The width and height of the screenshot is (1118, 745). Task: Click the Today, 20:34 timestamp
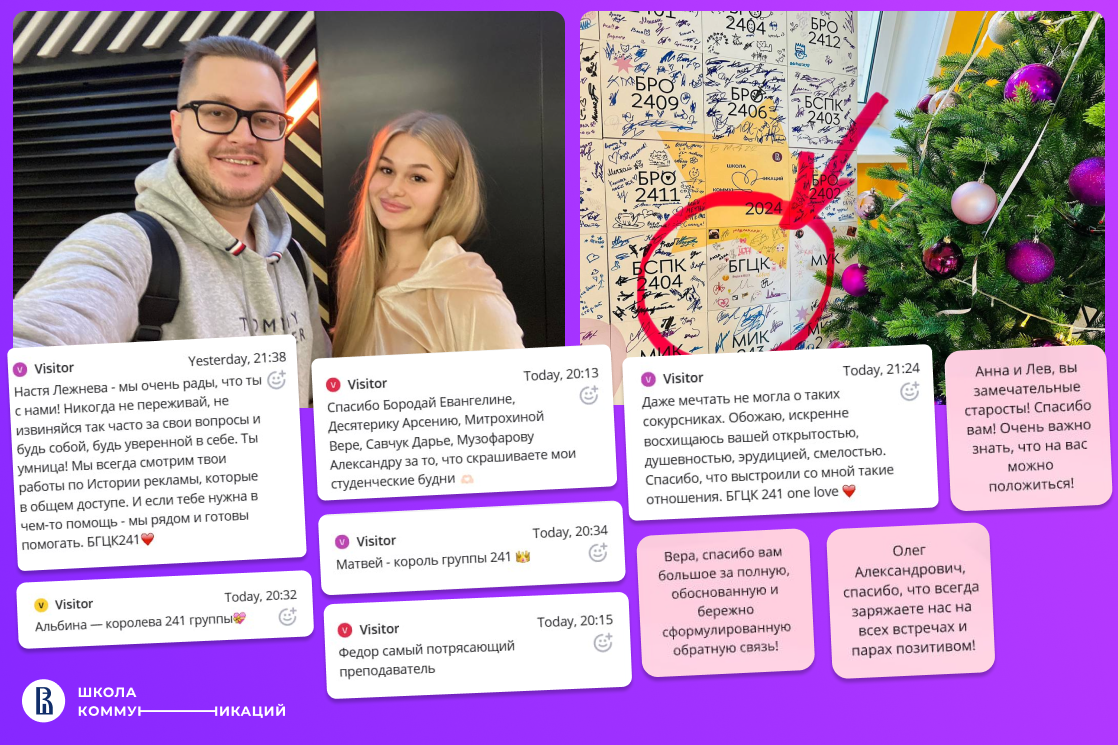570,532
